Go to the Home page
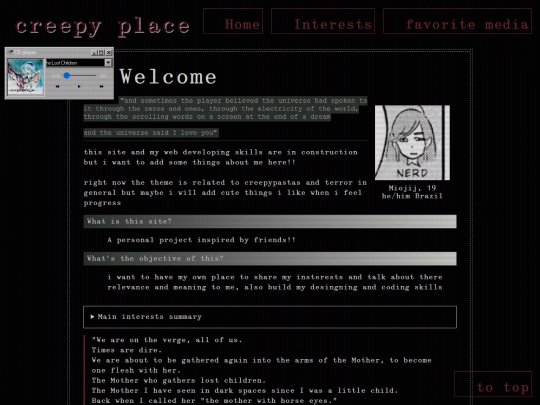The height and width of the screenshot is (405, 540). (233, 21)
